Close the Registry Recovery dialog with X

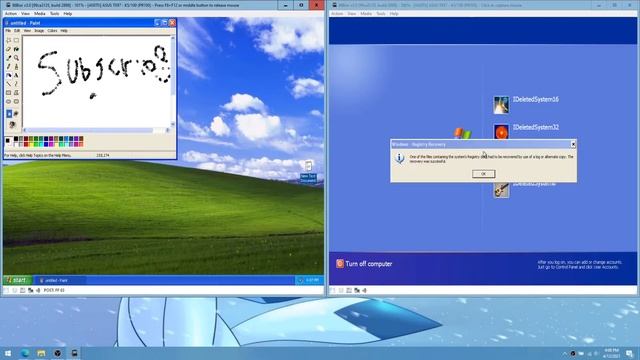pyautogui.click(x=573, y=144)
